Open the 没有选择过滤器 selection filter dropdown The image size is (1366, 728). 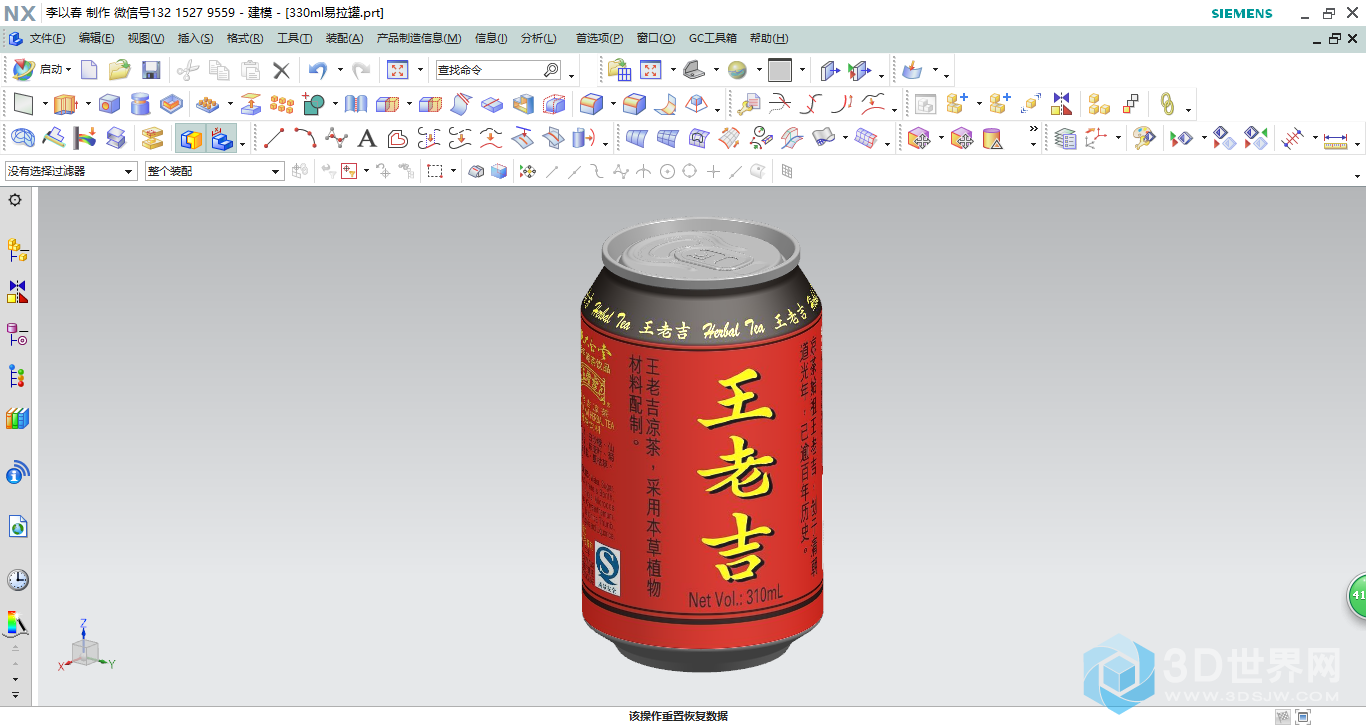pyautogui.click(x=71, y=172)
